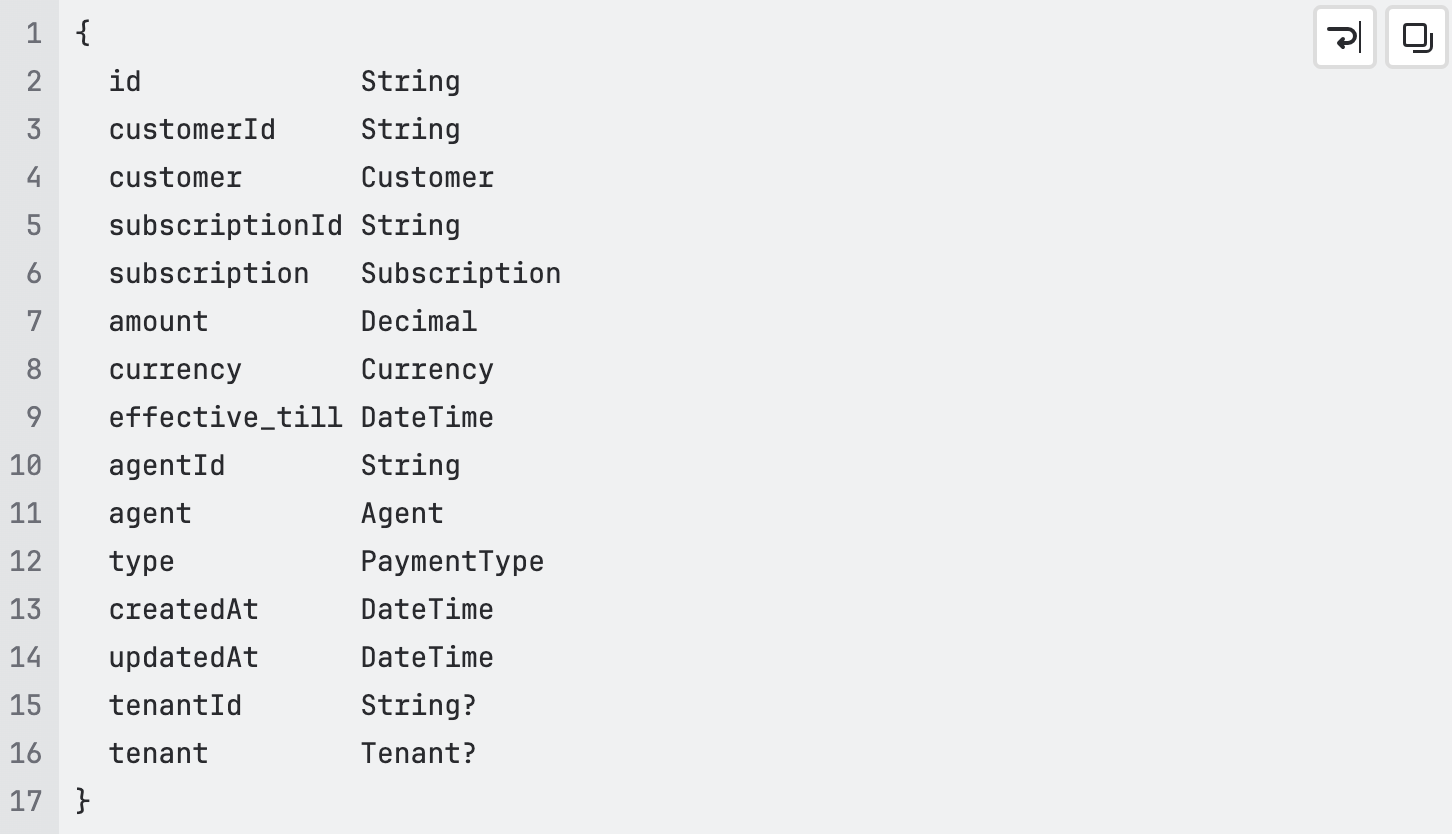
Task: Click the opening brace on line 1
Action: point(82,33)
